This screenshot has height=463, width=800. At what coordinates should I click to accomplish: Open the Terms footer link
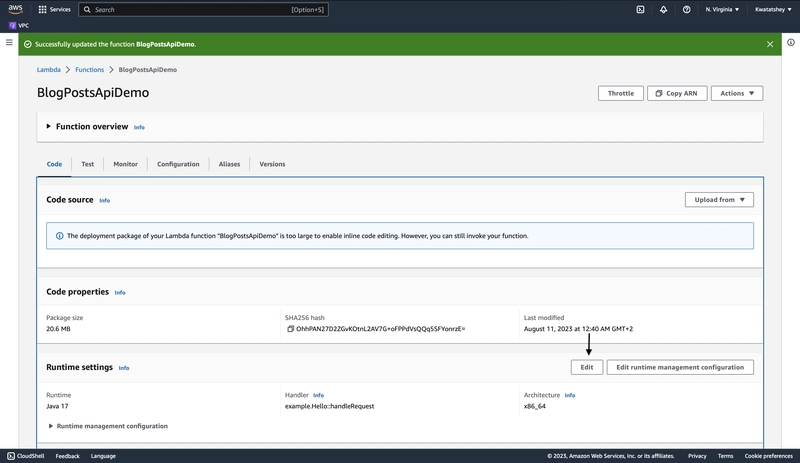point(725,456)
